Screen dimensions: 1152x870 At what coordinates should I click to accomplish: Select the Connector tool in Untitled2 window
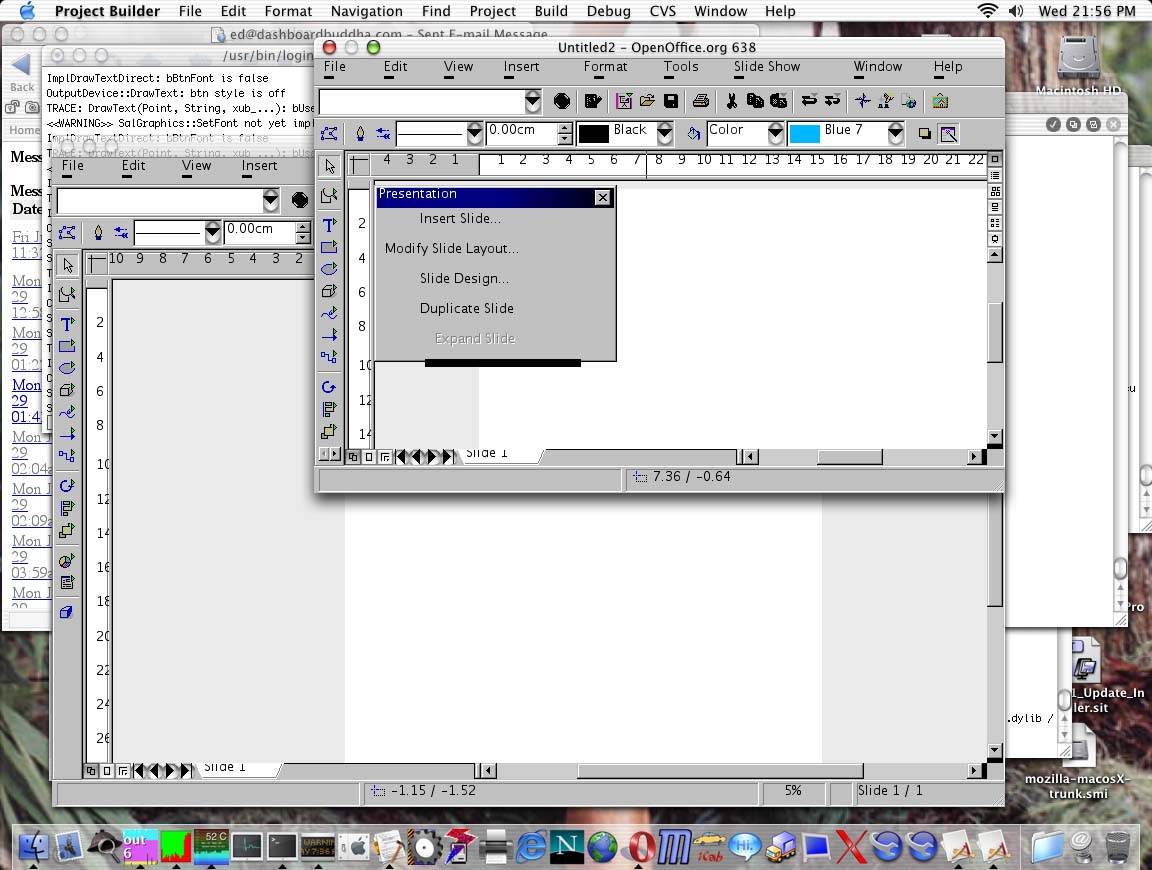(329, 357)
